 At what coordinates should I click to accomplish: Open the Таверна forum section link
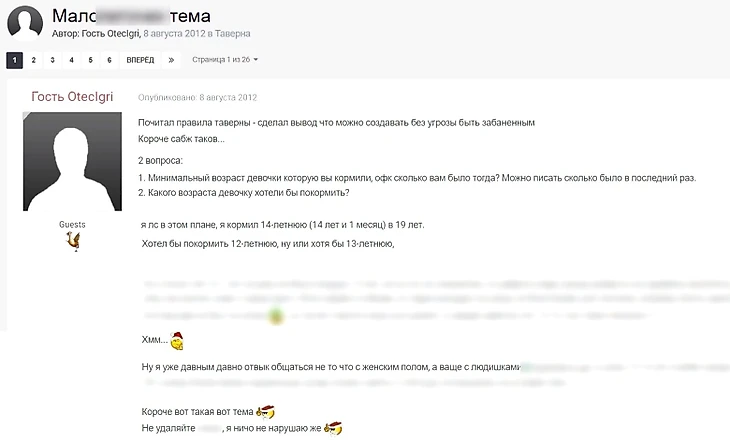tap(233, 34)
